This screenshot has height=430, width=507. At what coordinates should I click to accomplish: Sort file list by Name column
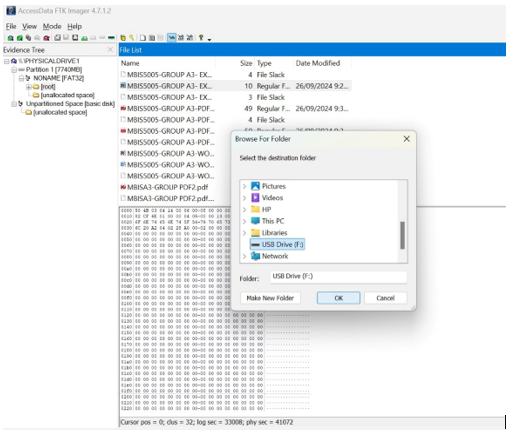click(x=168, y=63)
